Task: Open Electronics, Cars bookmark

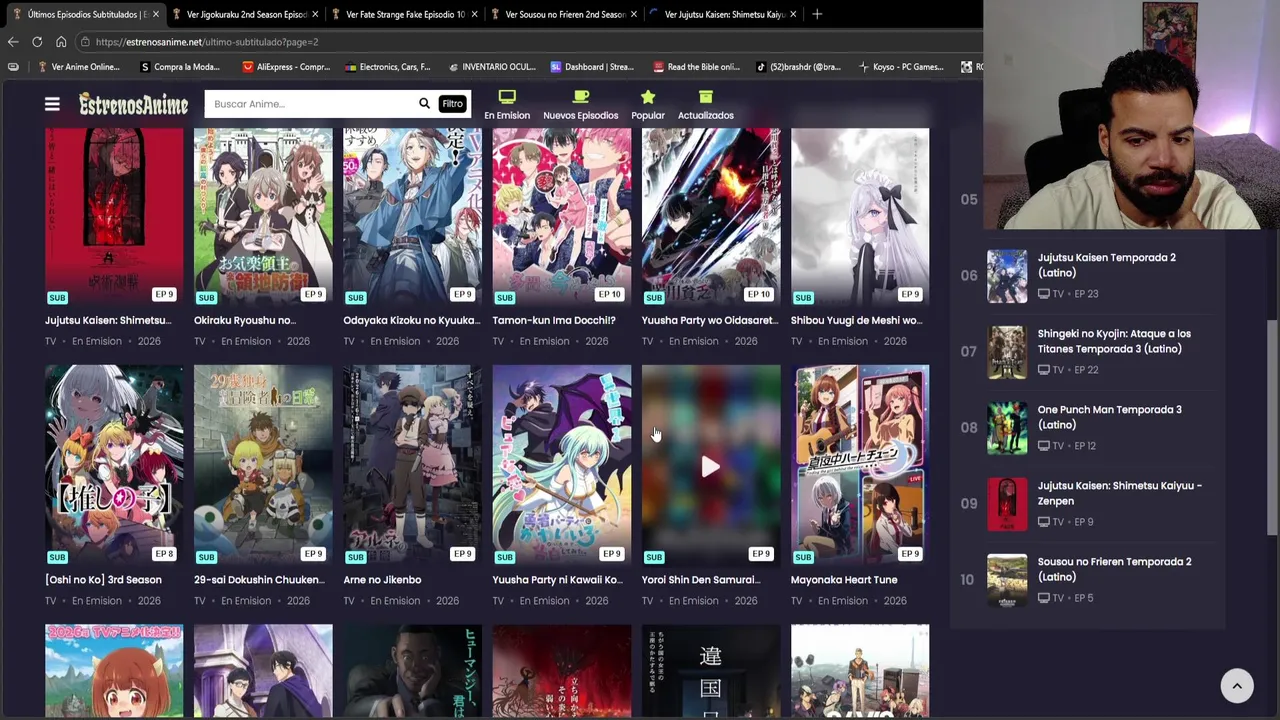Action: click(388, 67)
